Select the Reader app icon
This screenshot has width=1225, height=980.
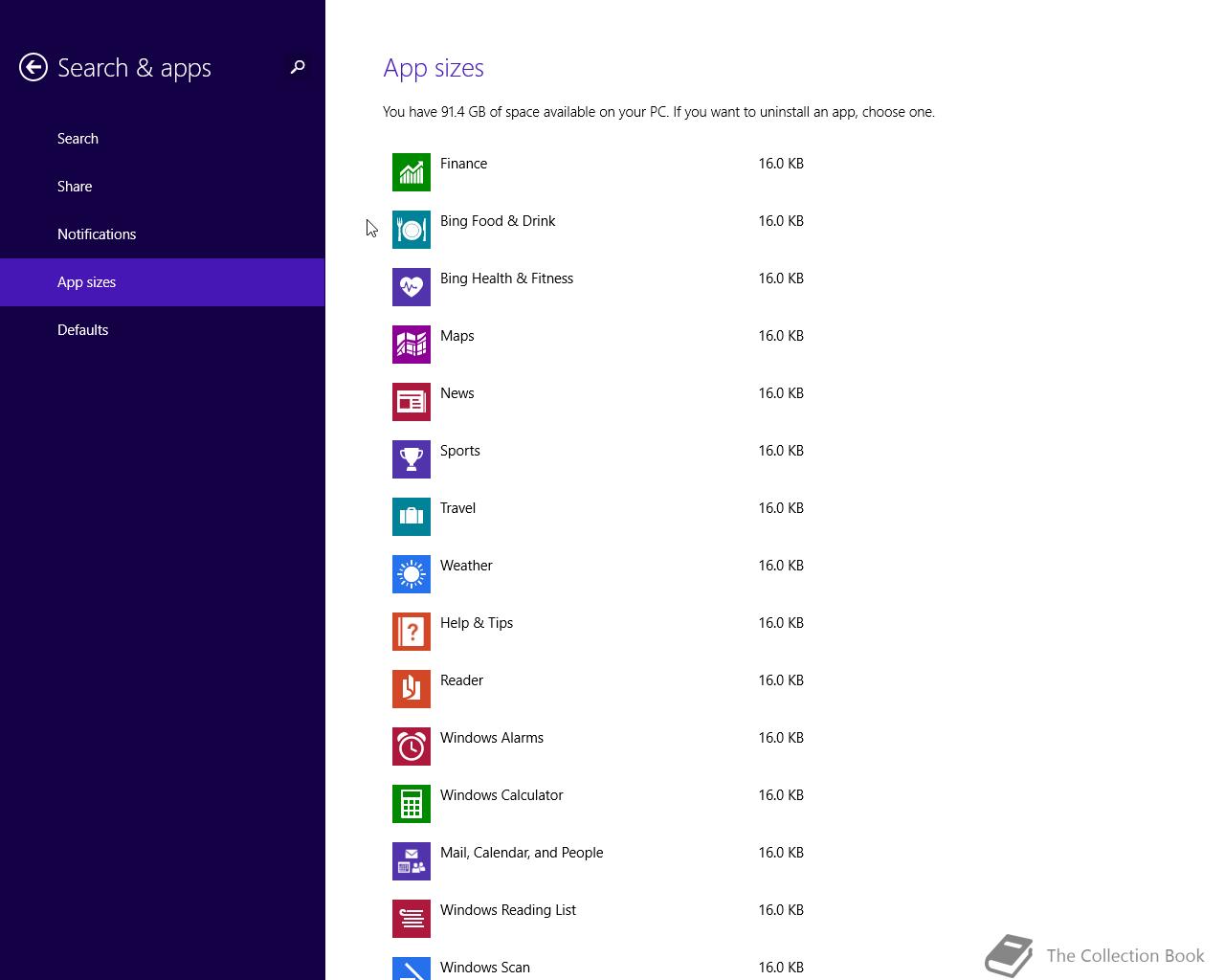click(412, 689)
